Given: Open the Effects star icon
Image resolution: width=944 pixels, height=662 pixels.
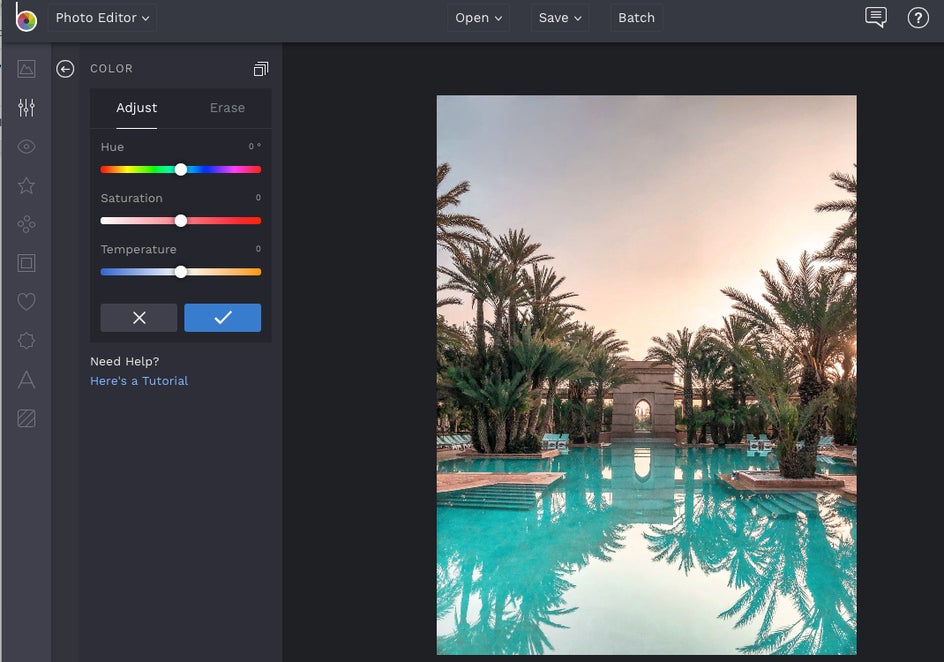Looking at the screenshot, I should [26, 185].
